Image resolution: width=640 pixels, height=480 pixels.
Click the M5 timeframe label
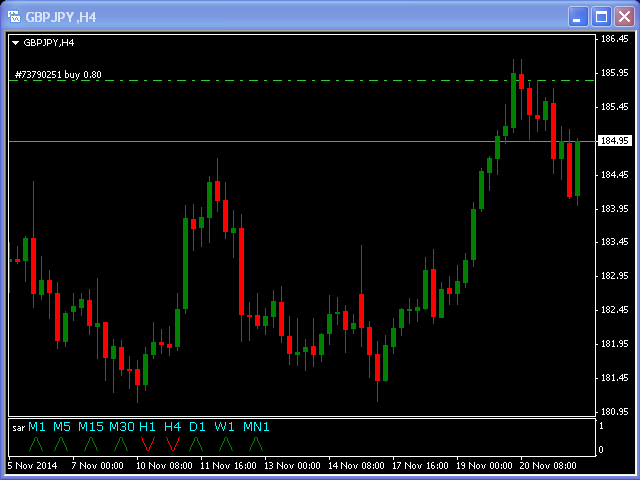(62, 427)
